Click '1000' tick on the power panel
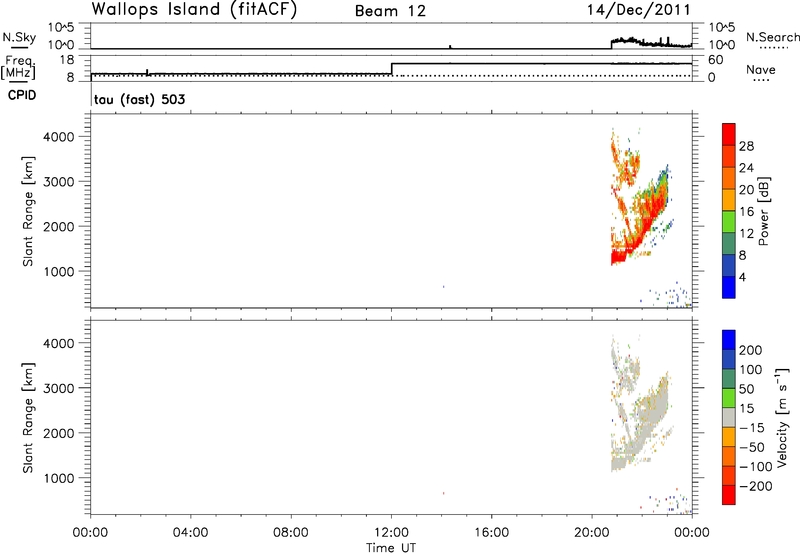 (58, 271)
